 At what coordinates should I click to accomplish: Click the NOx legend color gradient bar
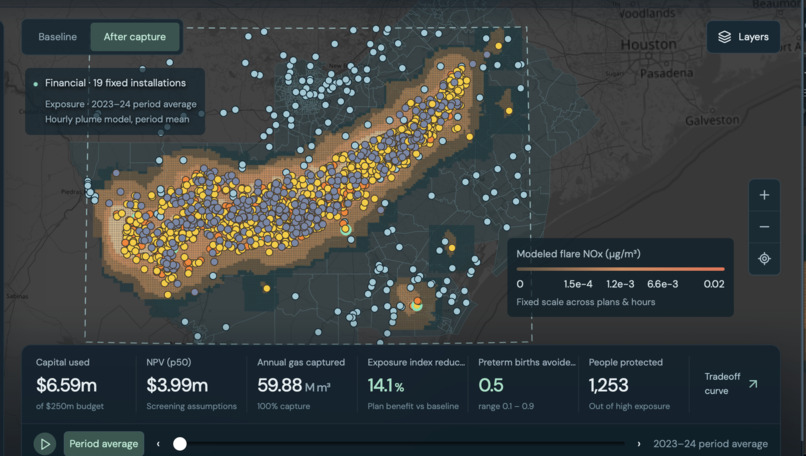tap(620, 269)
